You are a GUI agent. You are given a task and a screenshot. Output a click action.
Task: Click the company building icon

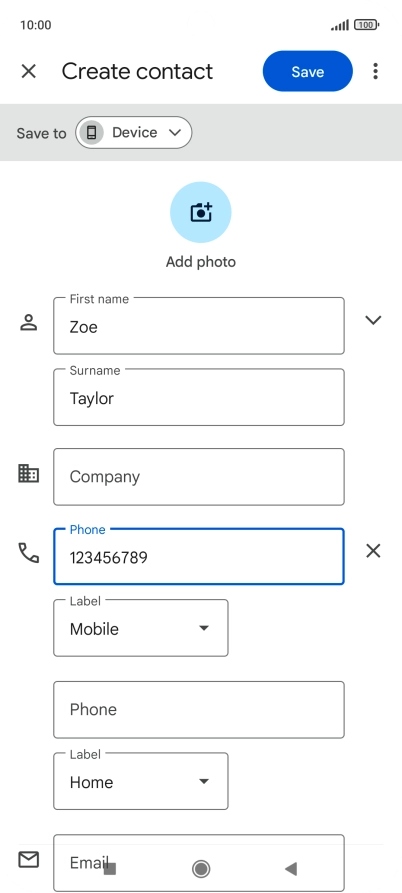(28, 473)
